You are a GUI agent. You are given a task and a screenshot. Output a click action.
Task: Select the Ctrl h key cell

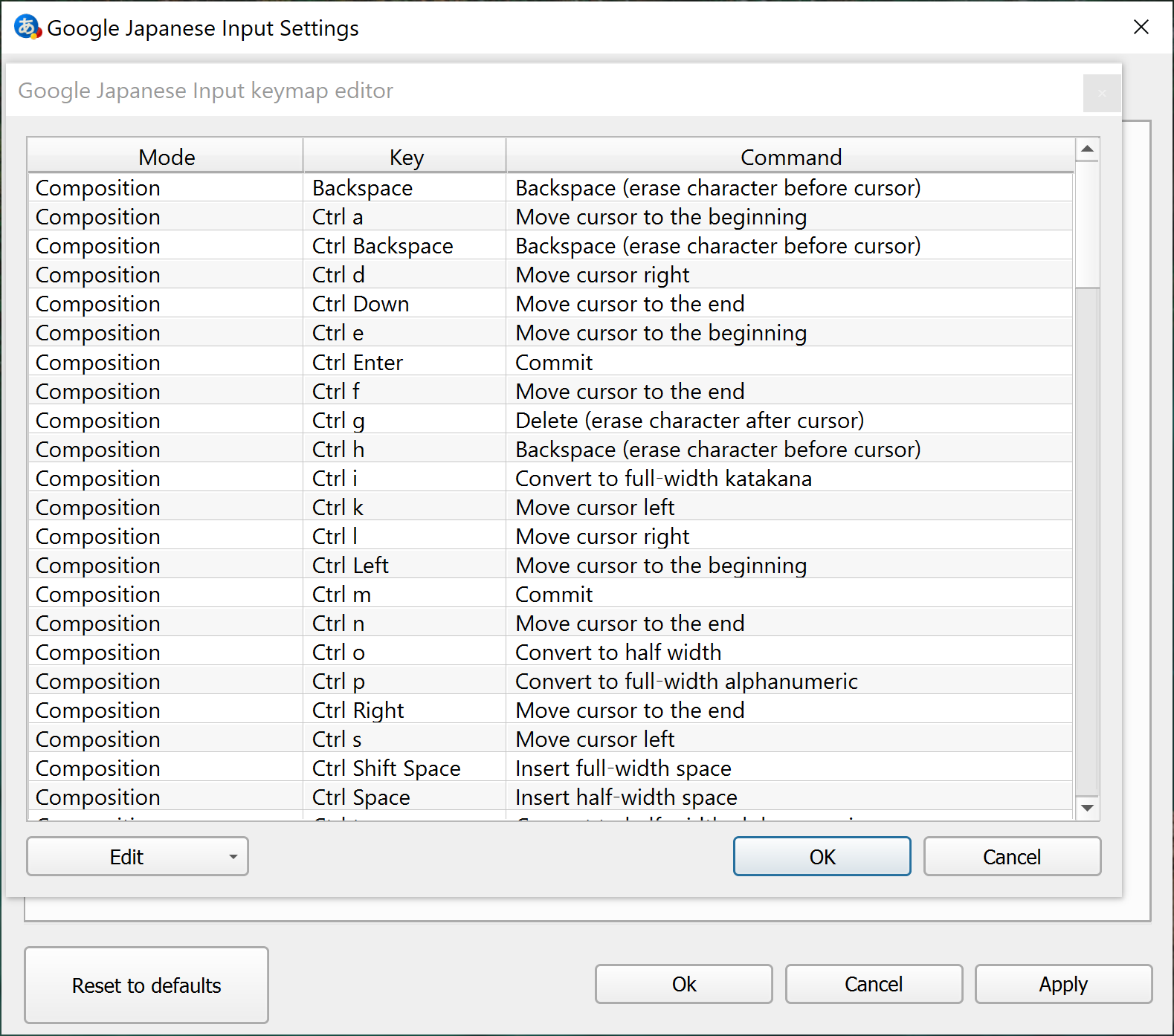tap(404, 450)
